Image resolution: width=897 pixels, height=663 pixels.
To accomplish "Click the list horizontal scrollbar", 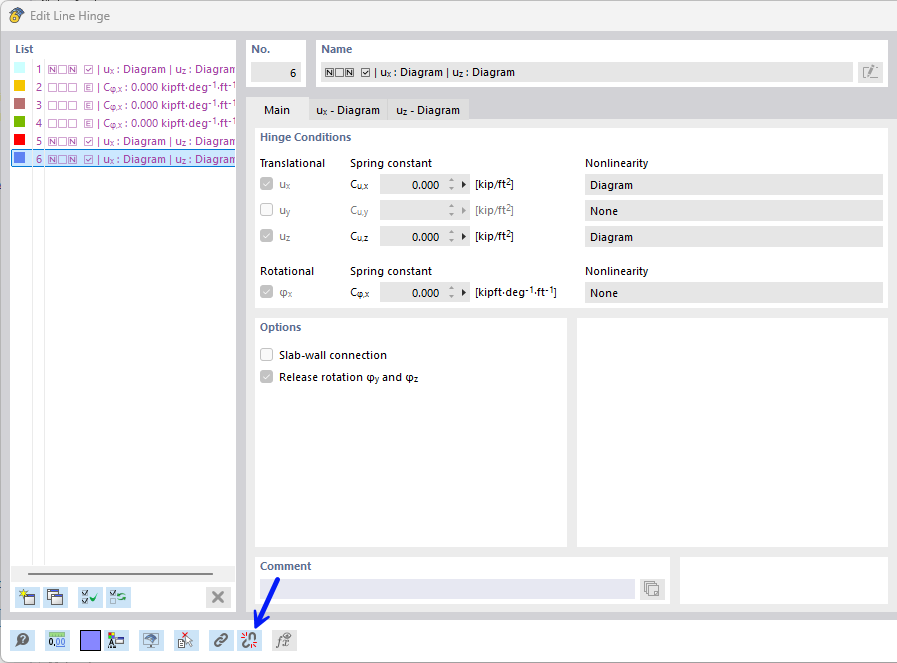I will (x=120, y=573).
